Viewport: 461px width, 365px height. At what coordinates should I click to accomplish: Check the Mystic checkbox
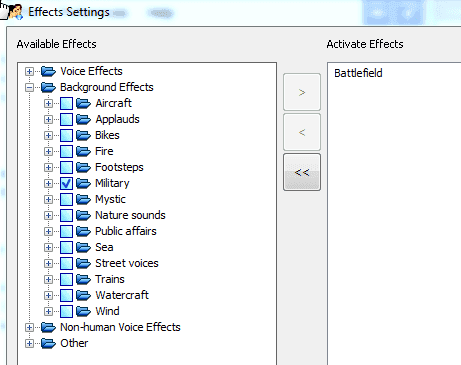pos(66,199)
